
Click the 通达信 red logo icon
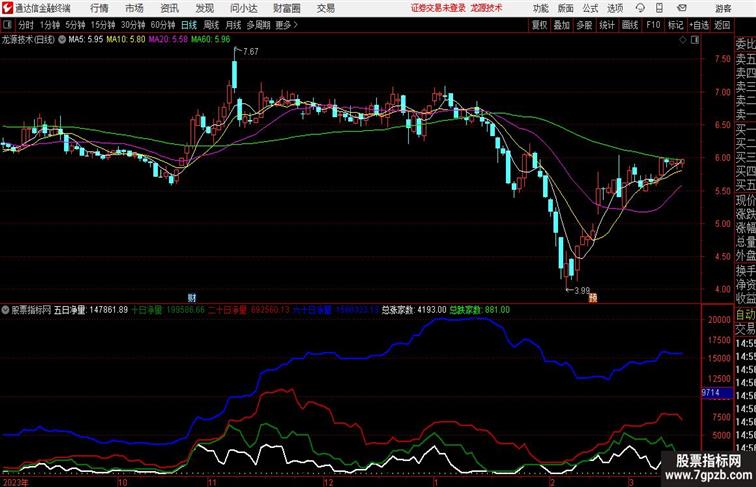[7, 8]
